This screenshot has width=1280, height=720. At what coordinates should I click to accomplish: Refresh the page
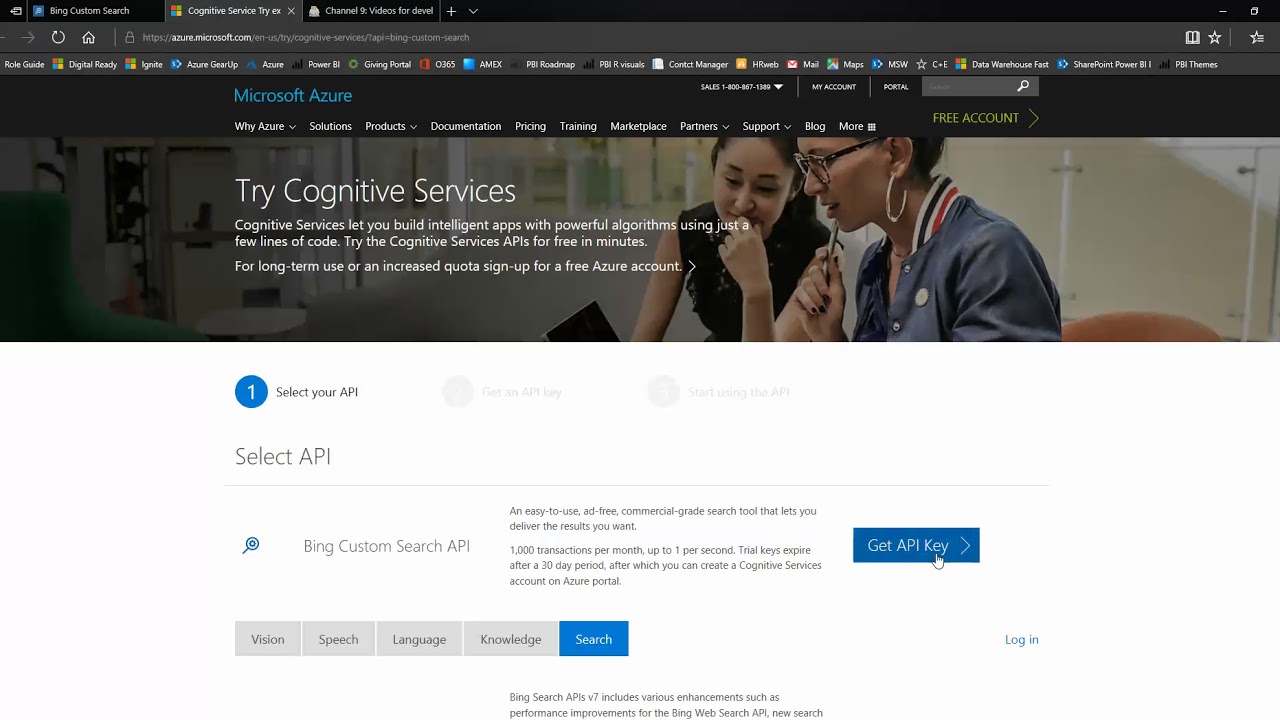[x=58, y=37]
